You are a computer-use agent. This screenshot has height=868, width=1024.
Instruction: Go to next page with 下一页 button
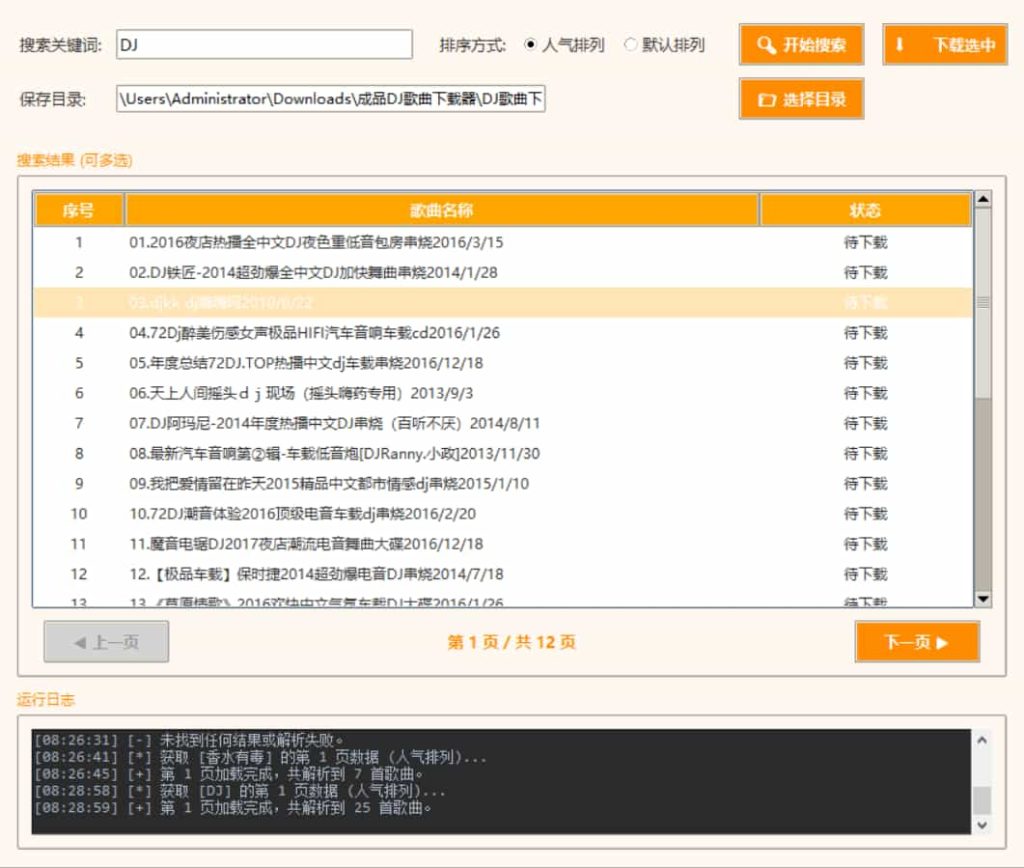(x=917, y=642)
